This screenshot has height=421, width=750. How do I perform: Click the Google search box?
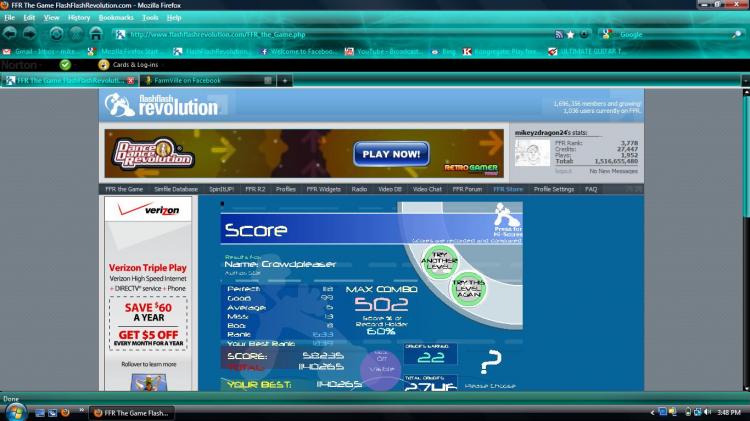pos(673,34)
